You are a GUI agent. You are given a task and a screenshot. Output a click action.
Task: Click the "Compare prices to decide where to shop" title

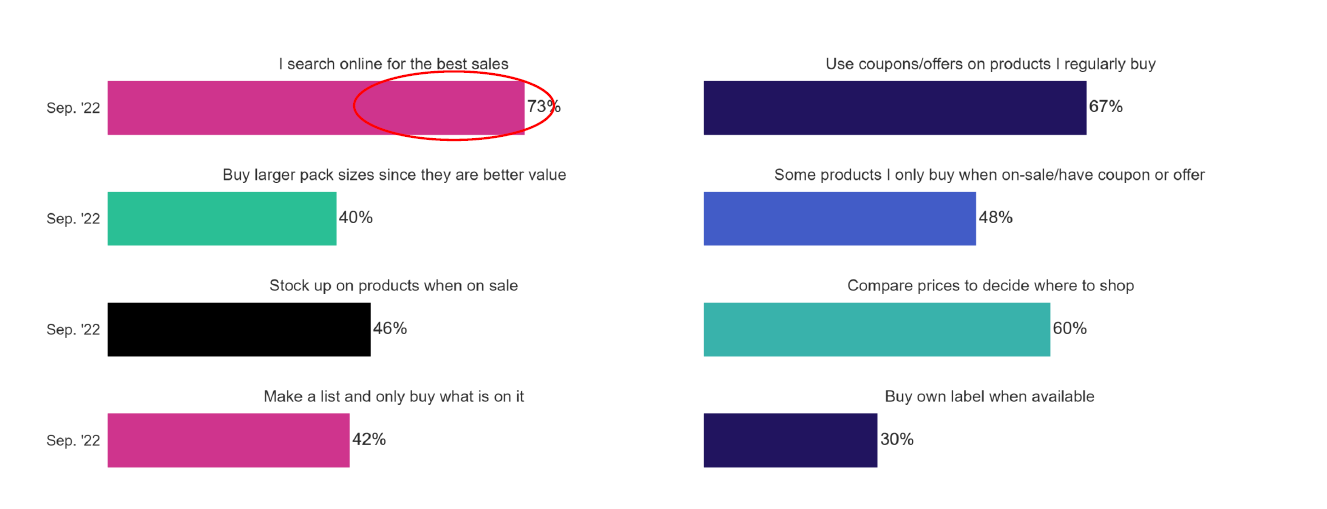tap(990, 286)
